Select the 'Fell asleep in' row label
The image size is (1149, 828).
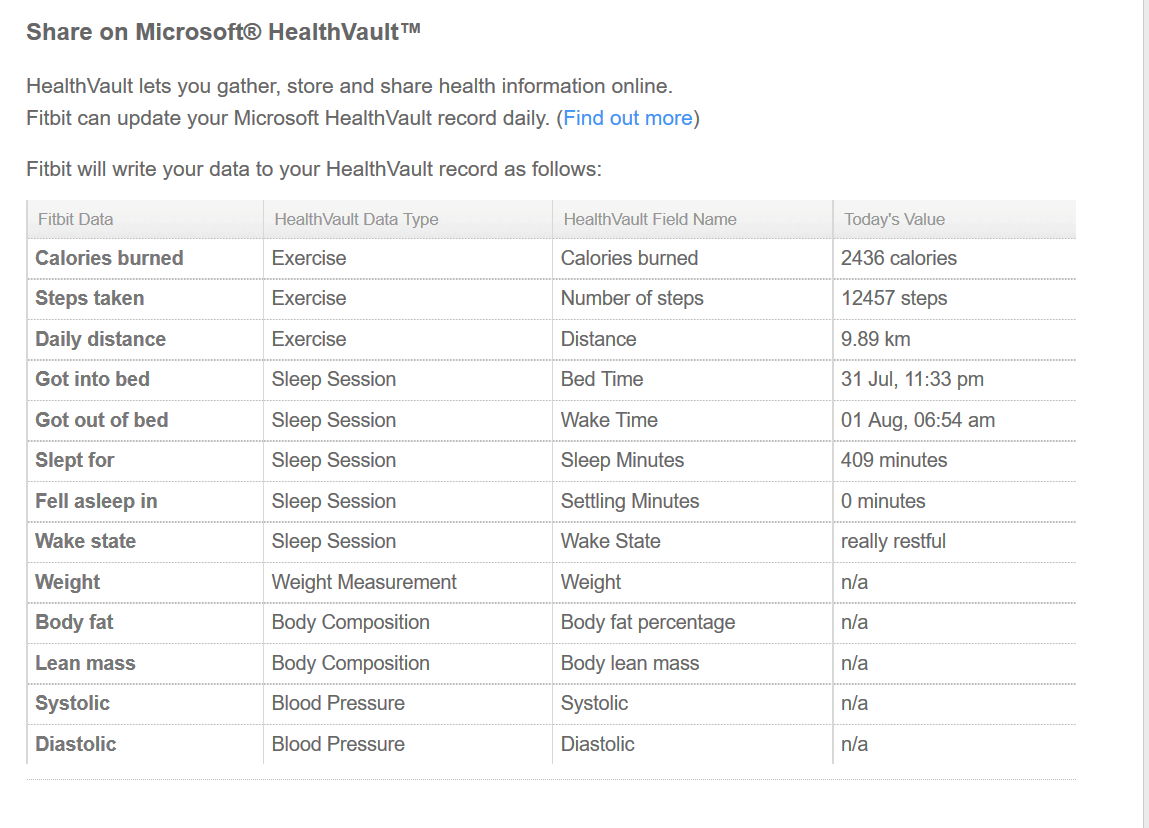click(x=96, y=501)
